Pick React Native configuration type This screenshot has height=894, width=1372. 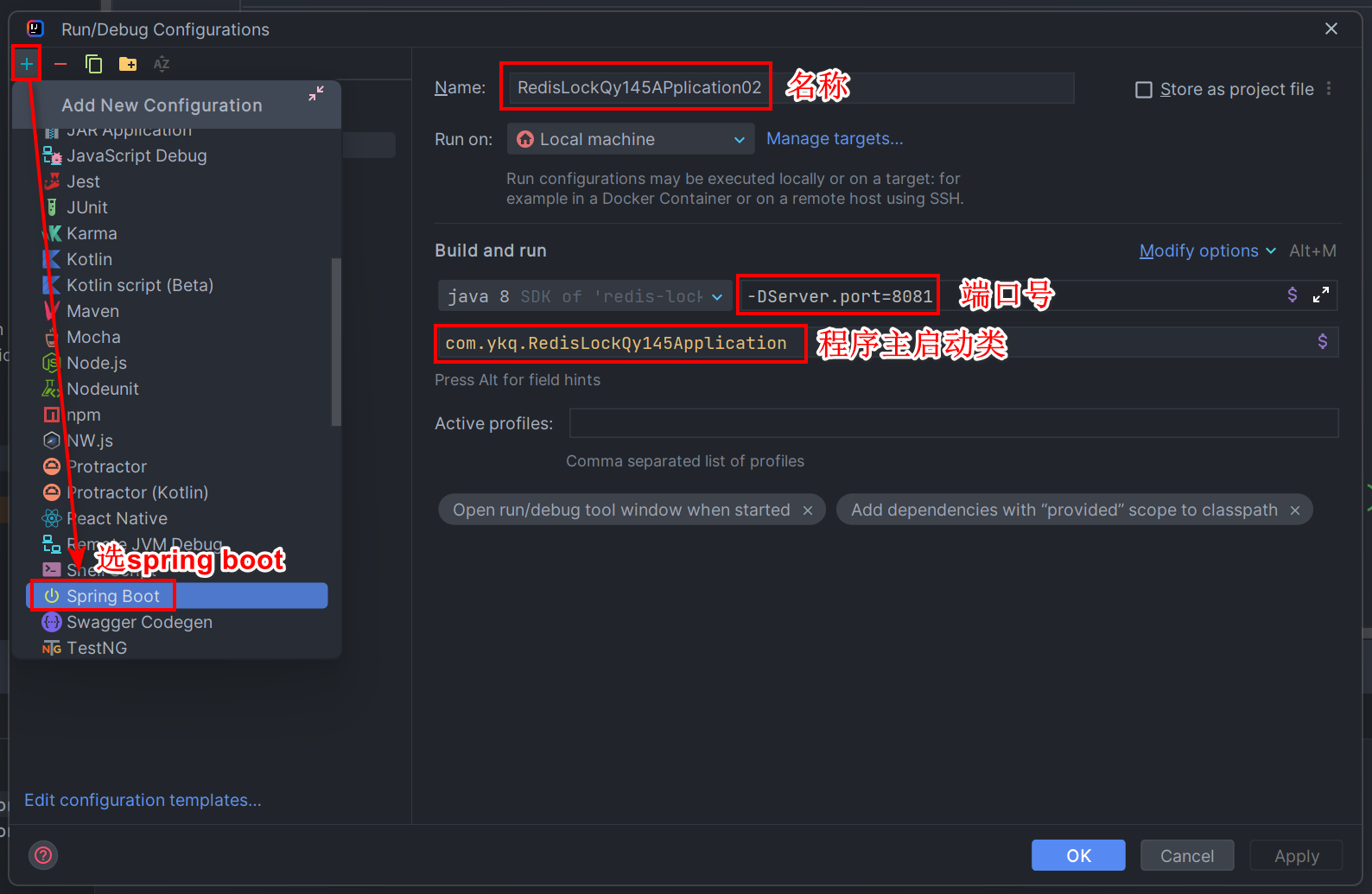pyautogui.click(x=177, y=518)
